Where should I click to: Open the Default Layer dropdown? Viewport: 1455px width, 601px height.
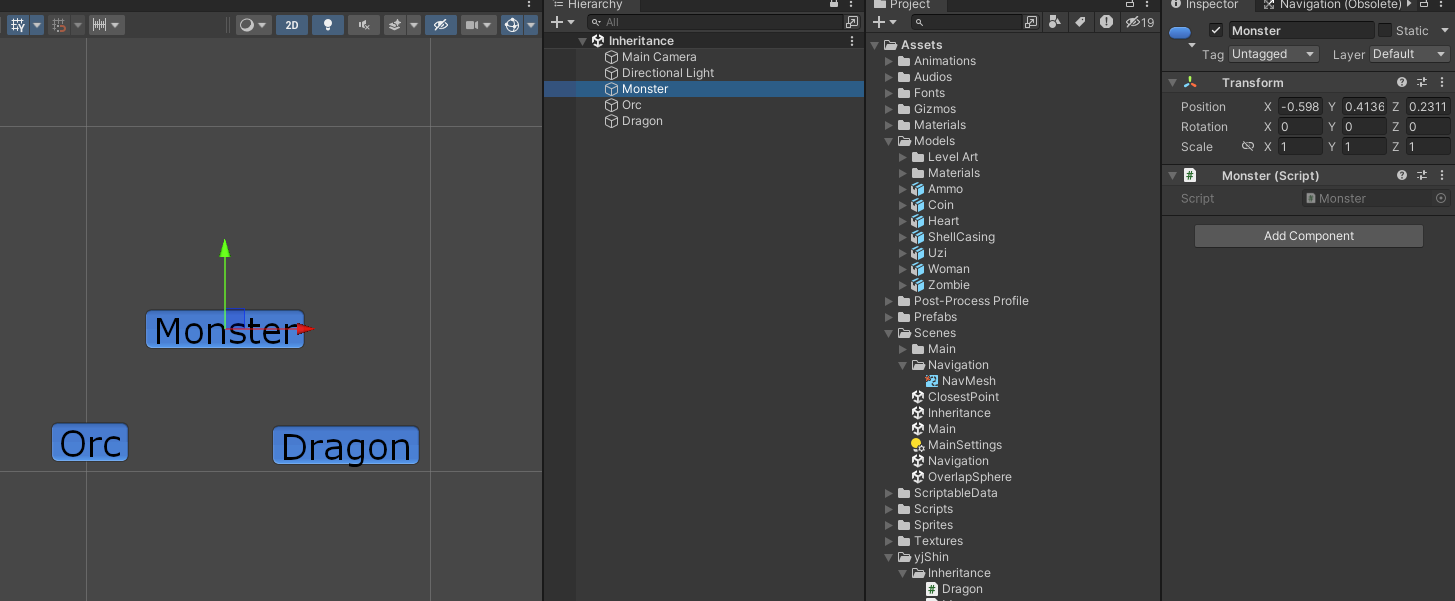(x=1409, y=54)
